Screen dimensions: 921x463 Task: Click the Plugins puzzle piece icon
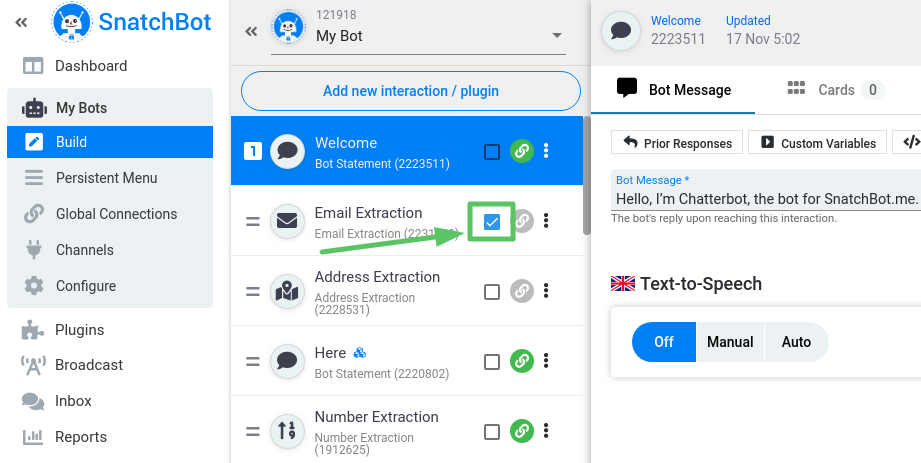coord(32,330)
